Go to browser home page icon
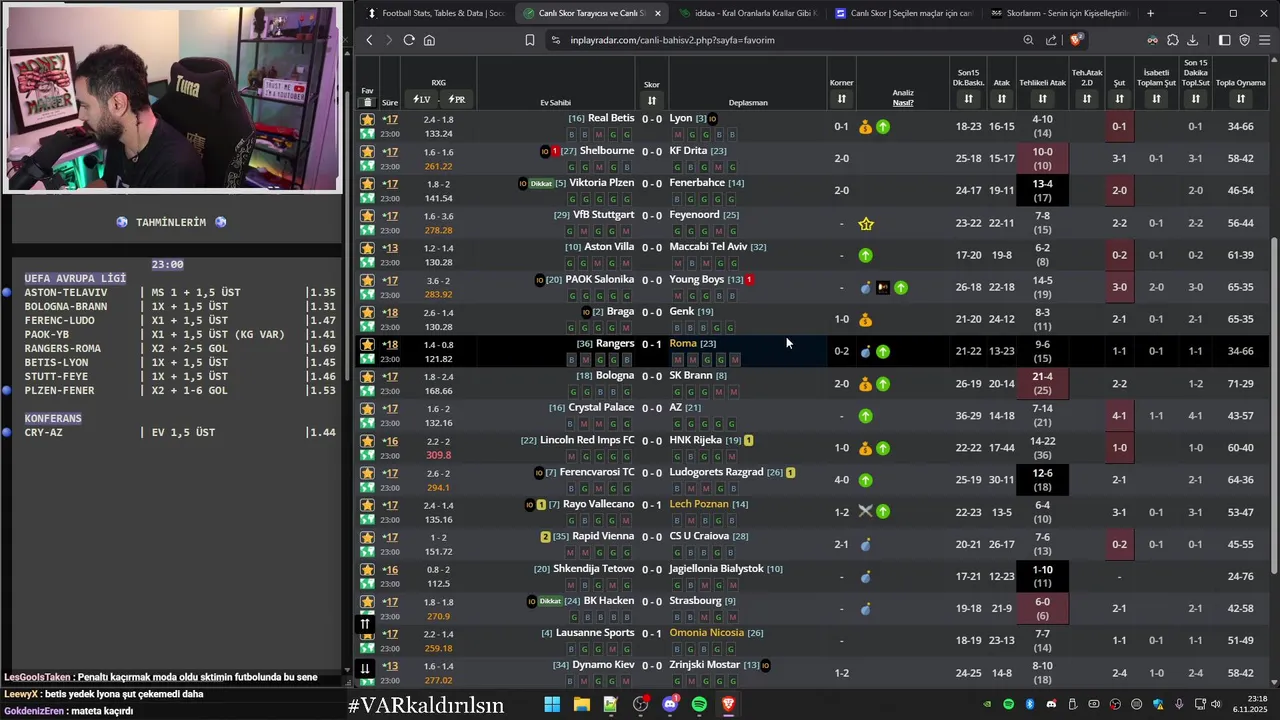 point(429,40)
